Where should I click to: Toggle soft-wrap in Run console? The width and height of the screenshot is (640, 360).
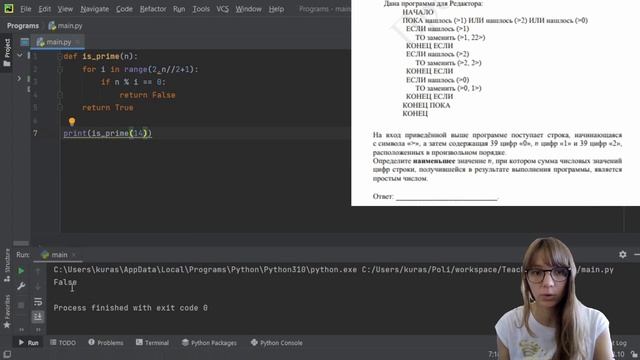38,302
